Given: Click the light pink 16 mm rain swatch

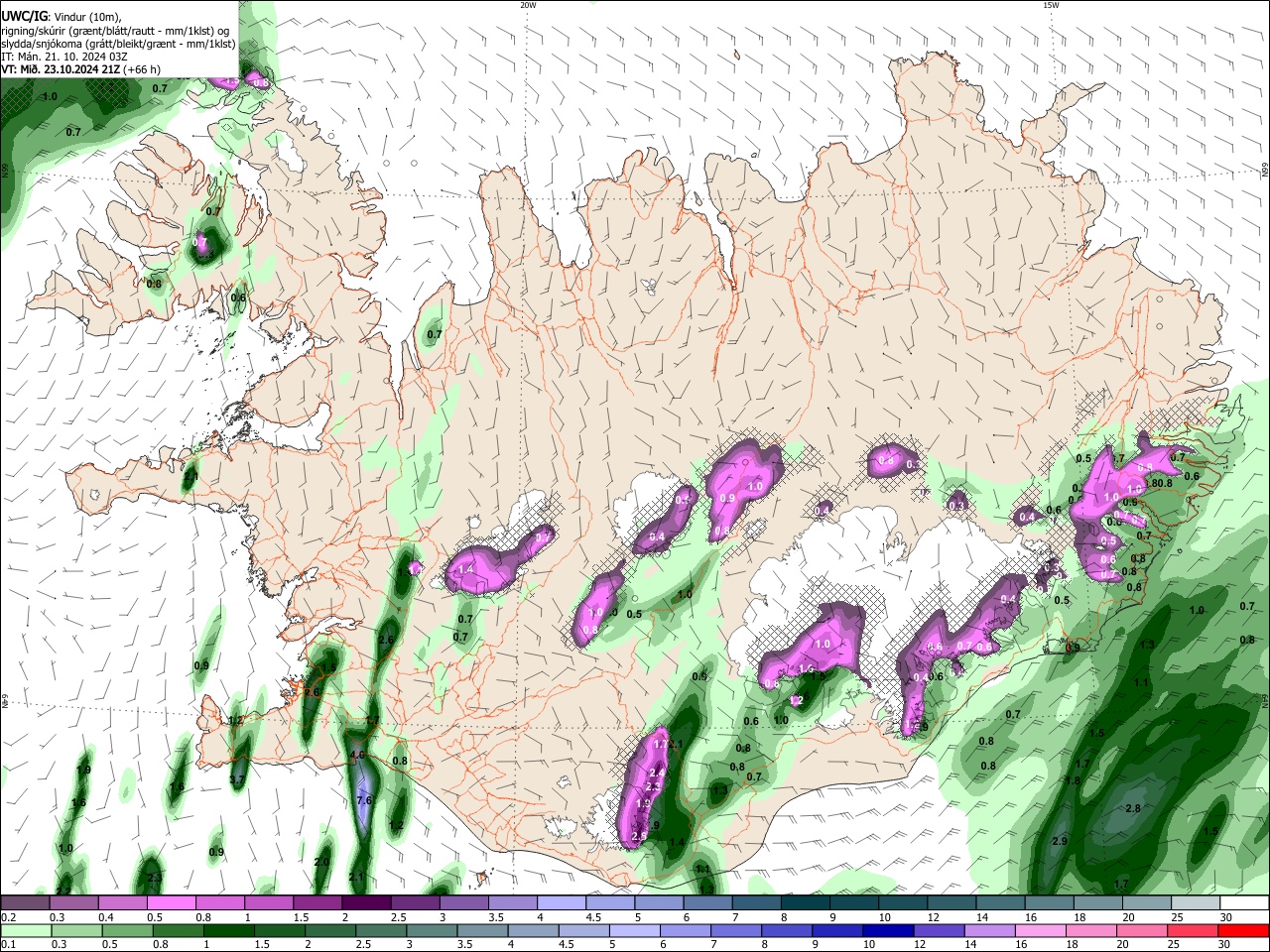Looking at the screenshot, I should tap(1041, 930).
